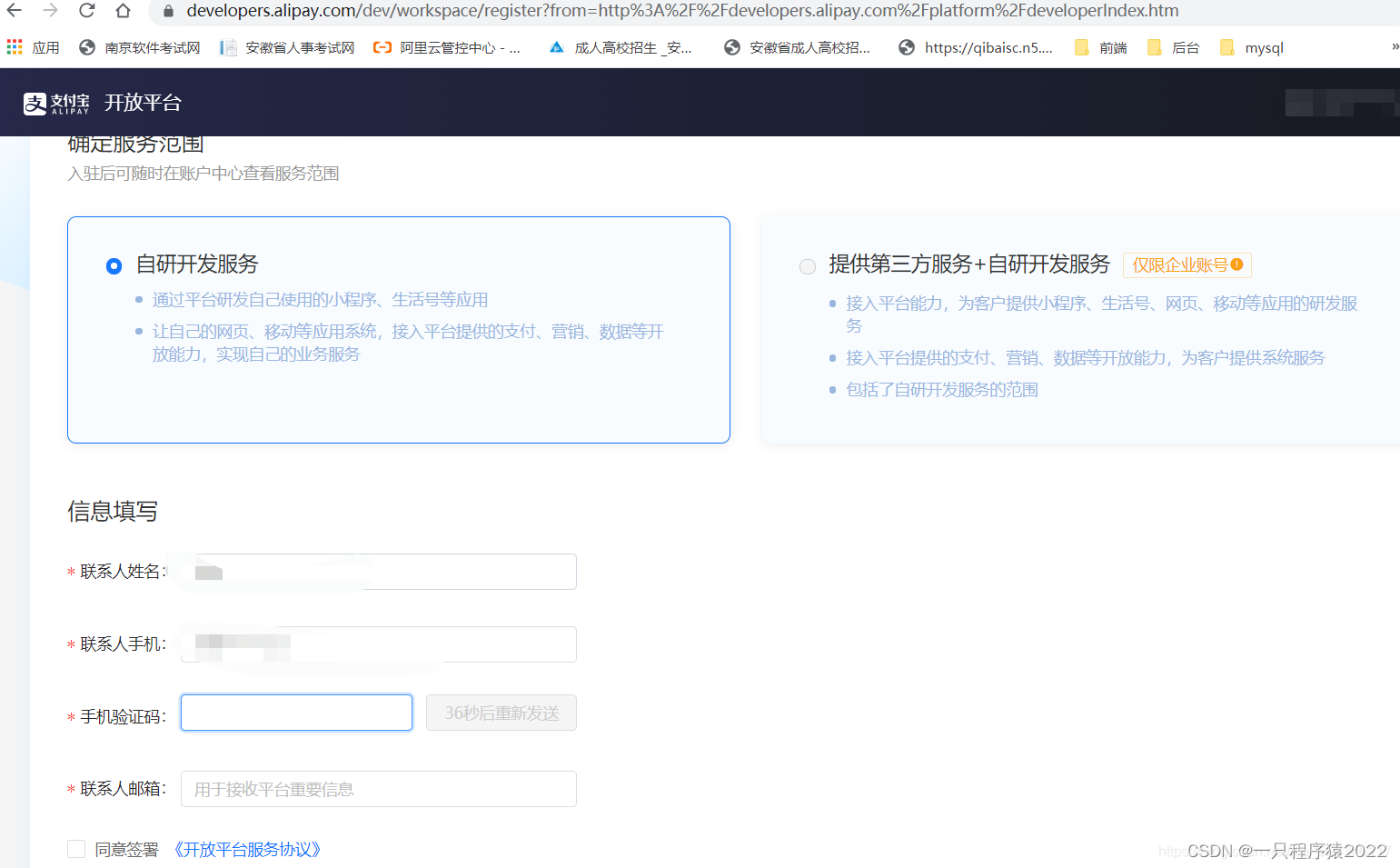Image resolution: width=1400 pixels, height=868 pixels.
Task: Click the 成人高校招生 bookmark icon
Action: pos(556,47)
